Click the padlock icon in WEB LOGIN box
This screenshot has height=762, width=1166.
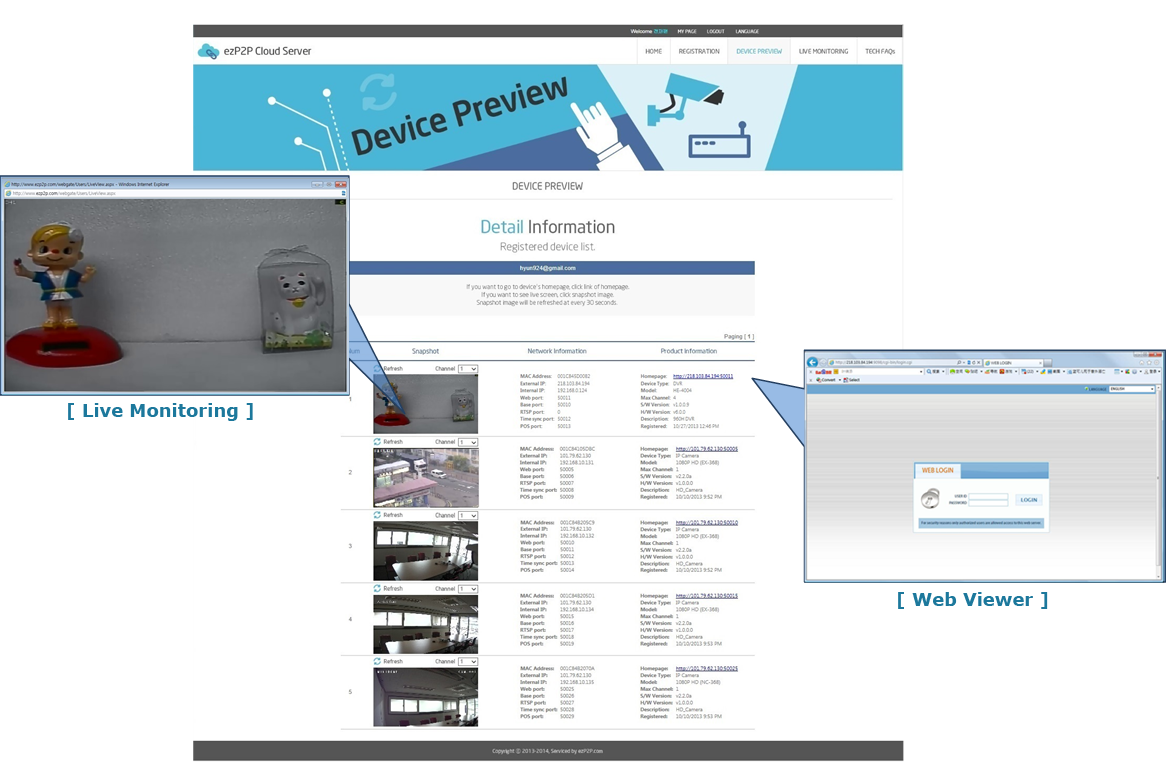coord(930,499)
